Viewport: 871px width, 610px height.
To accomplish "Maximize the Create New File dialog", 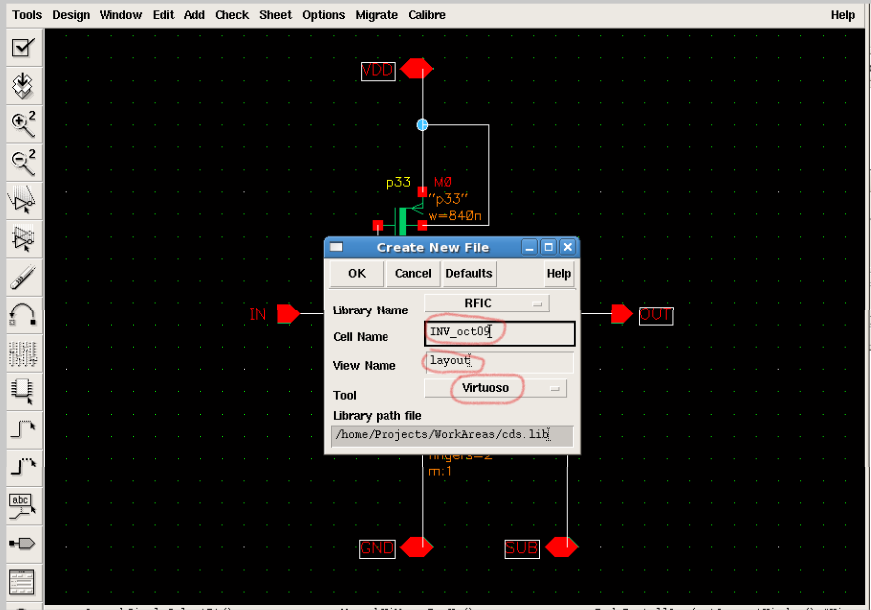I will [548, 247].
